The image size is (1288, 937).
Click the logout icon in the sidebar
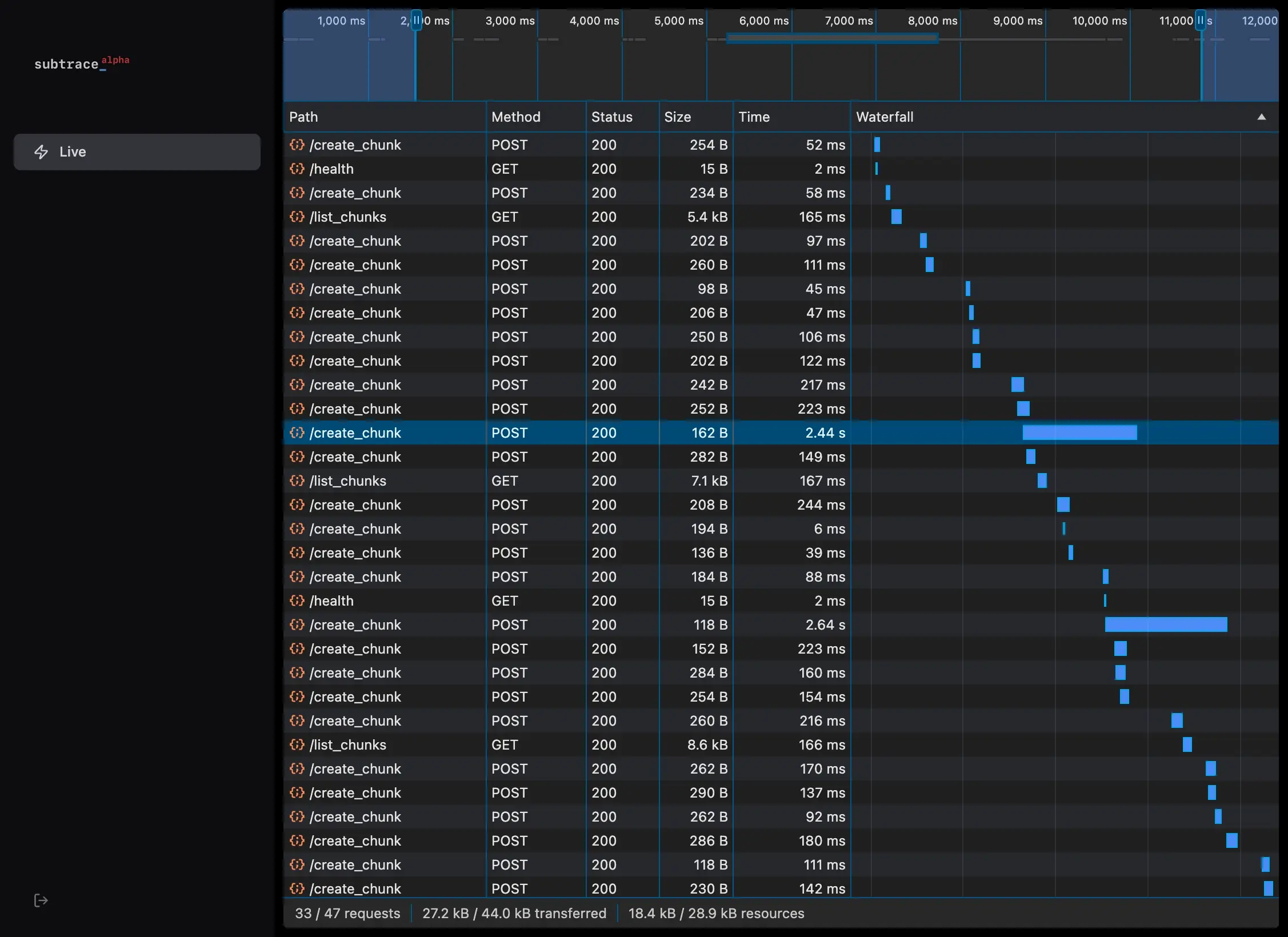point(41,900)
